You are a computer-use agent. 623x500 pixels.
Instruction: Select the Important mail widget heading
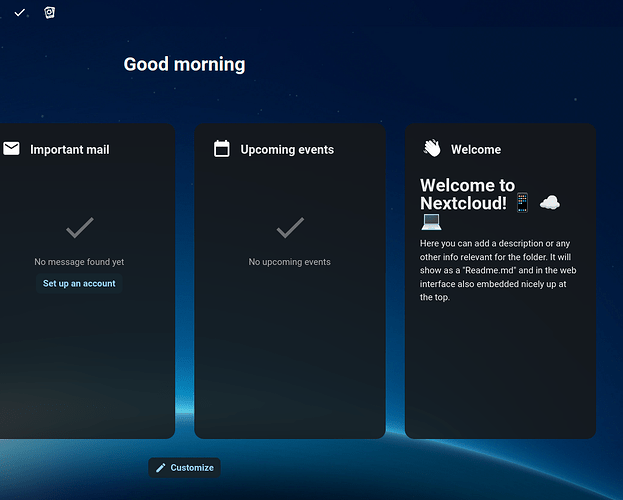(x=70, y=150)
